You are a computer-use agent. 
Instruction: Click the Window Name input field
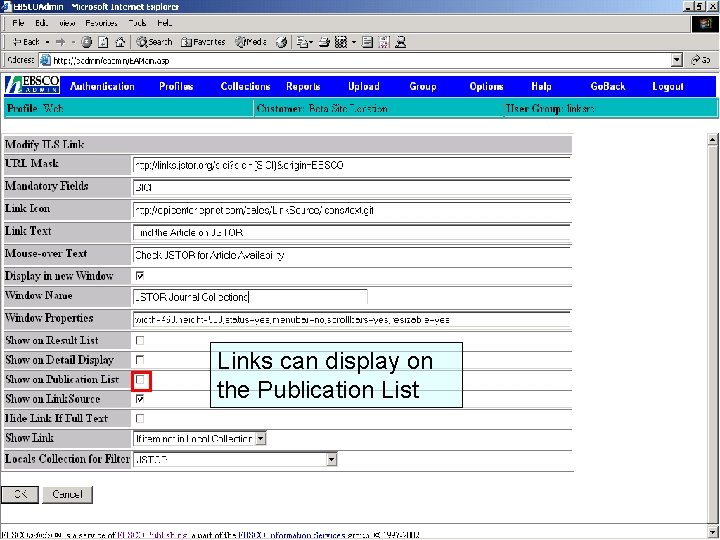coord(250,297)
